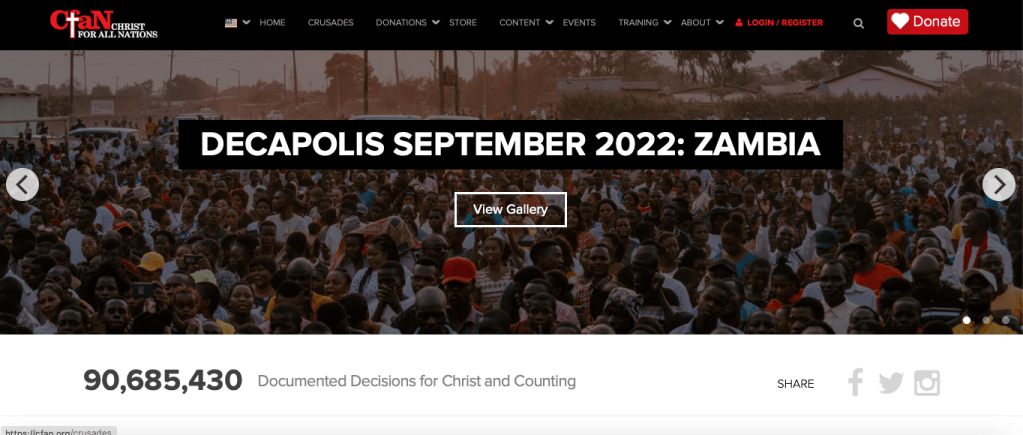1023x435 pixels.
Task: Expand the Training menu chevron
Action: [667, 22]
